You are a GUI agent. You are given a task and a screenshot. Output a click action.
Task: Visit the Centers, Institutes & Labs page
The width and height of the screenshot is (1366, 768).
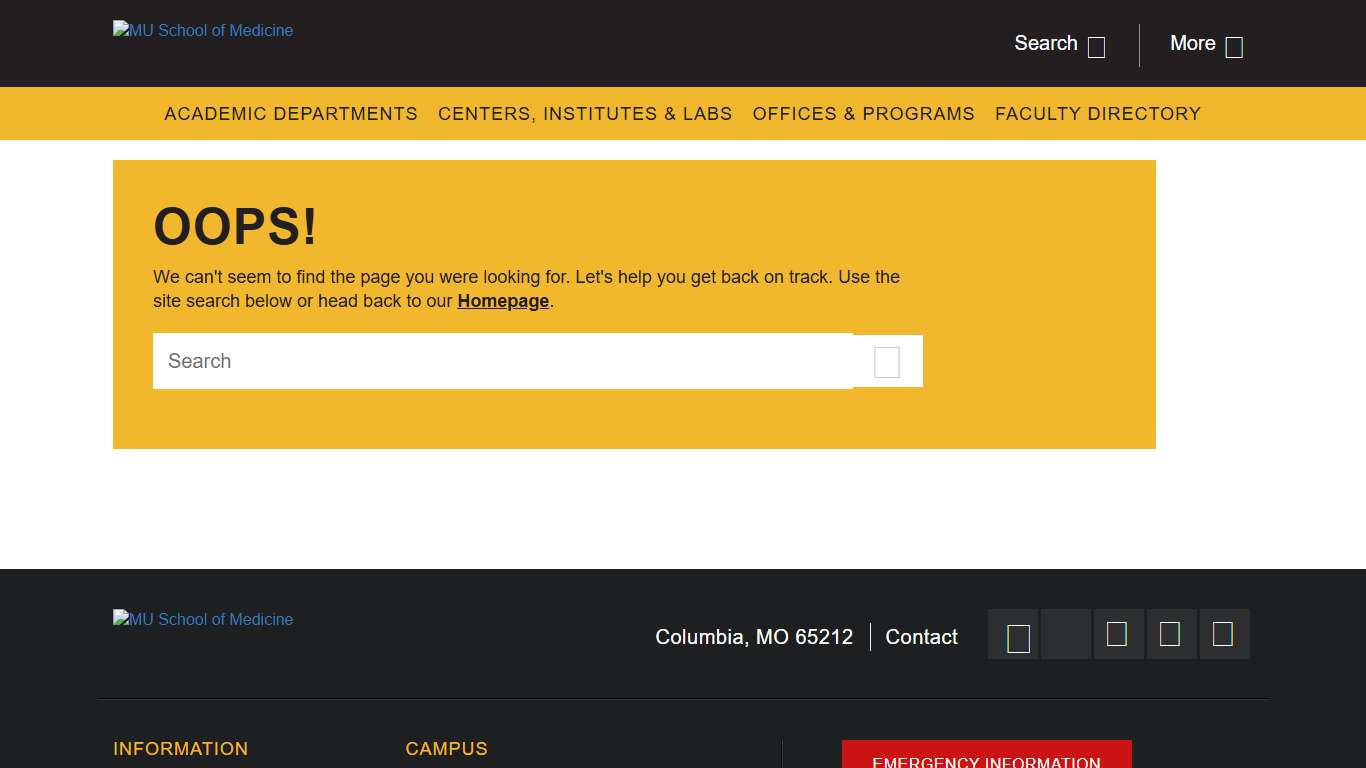pyautogui.click(x=585, y=113)
